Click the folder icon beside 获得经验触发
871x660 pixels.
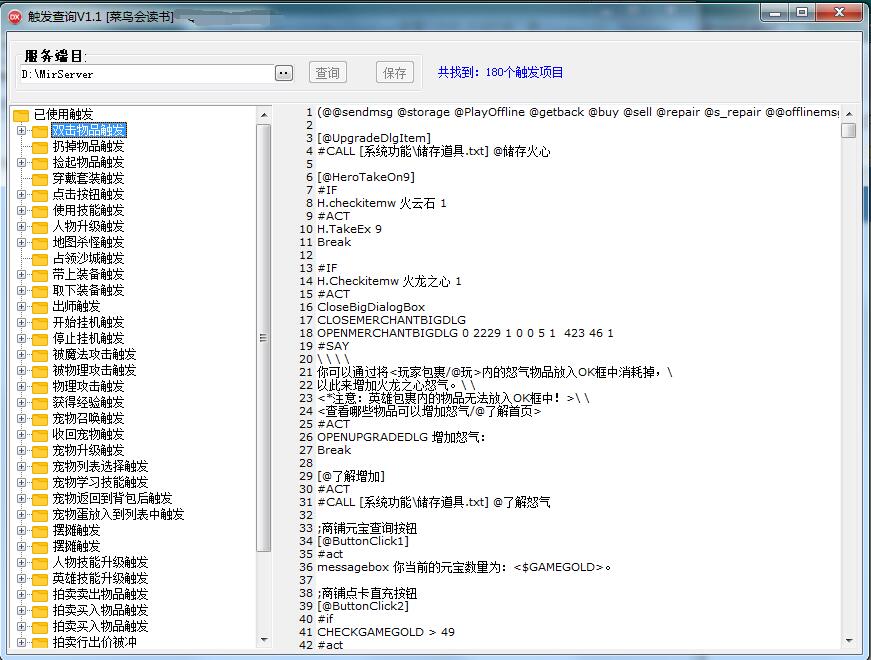40,403
